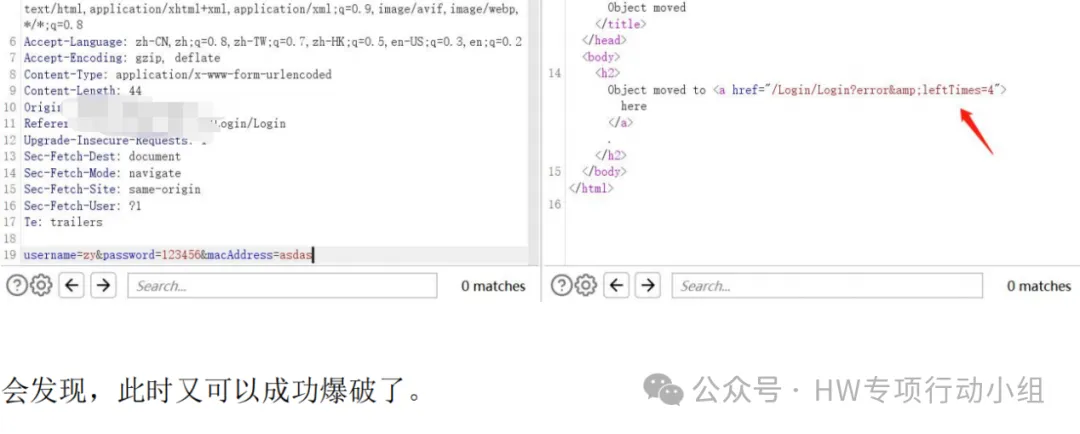1080x434 pixels.
Task: Click the request body line username=zy&password
Action: (x=168, y=255)
